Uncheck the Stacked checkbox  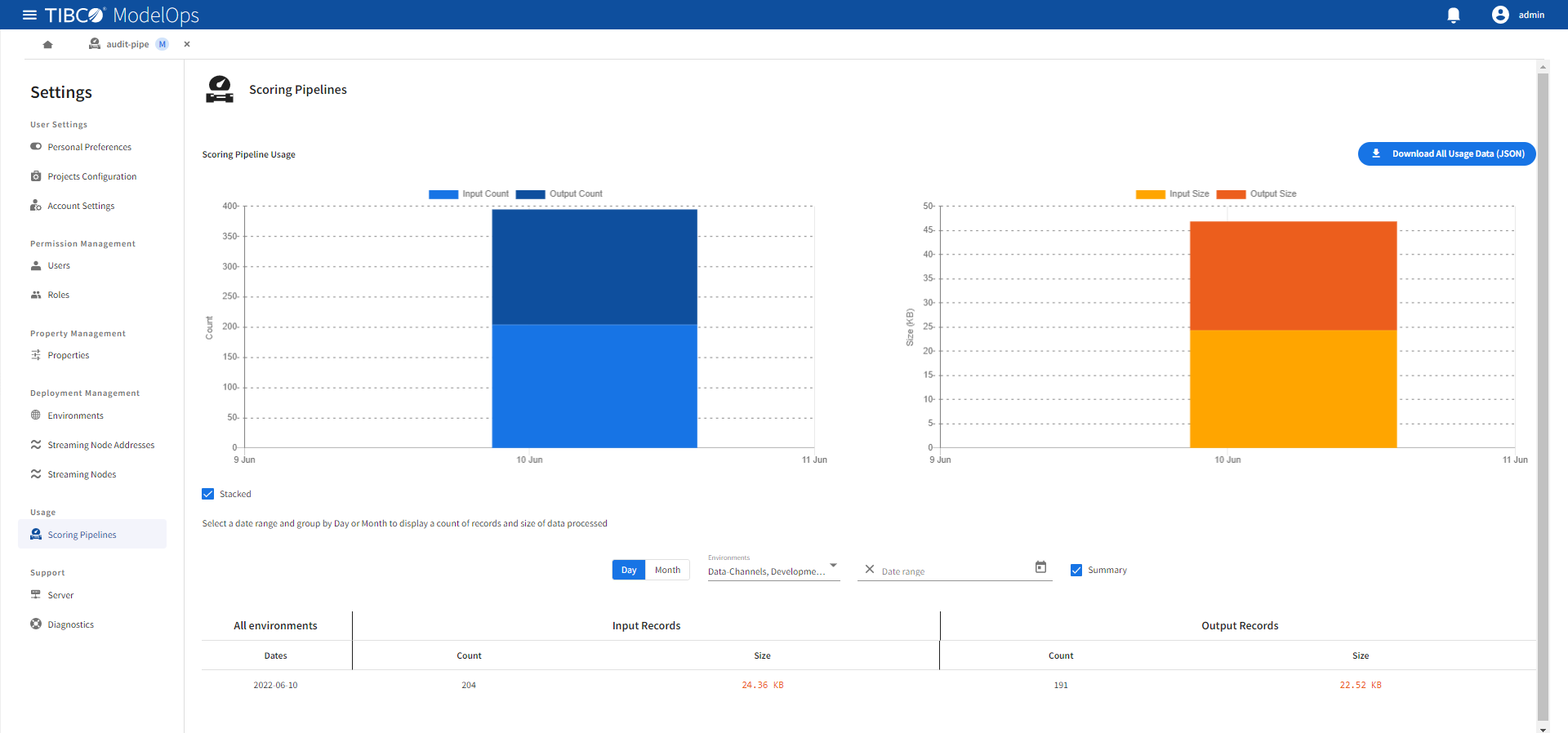[208, 494]
